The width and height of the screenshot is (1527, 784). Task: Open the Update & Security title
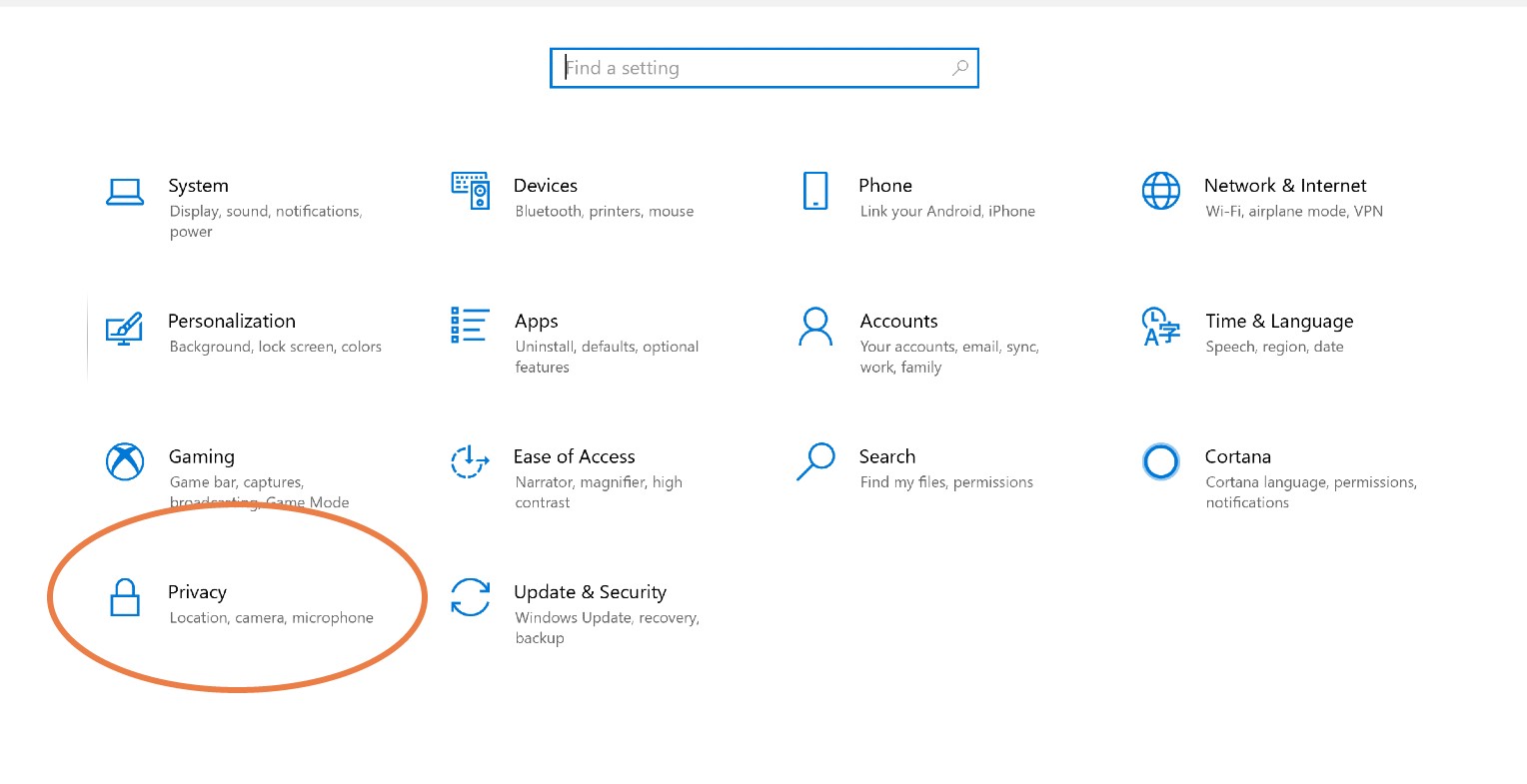[x=590, y=592]
